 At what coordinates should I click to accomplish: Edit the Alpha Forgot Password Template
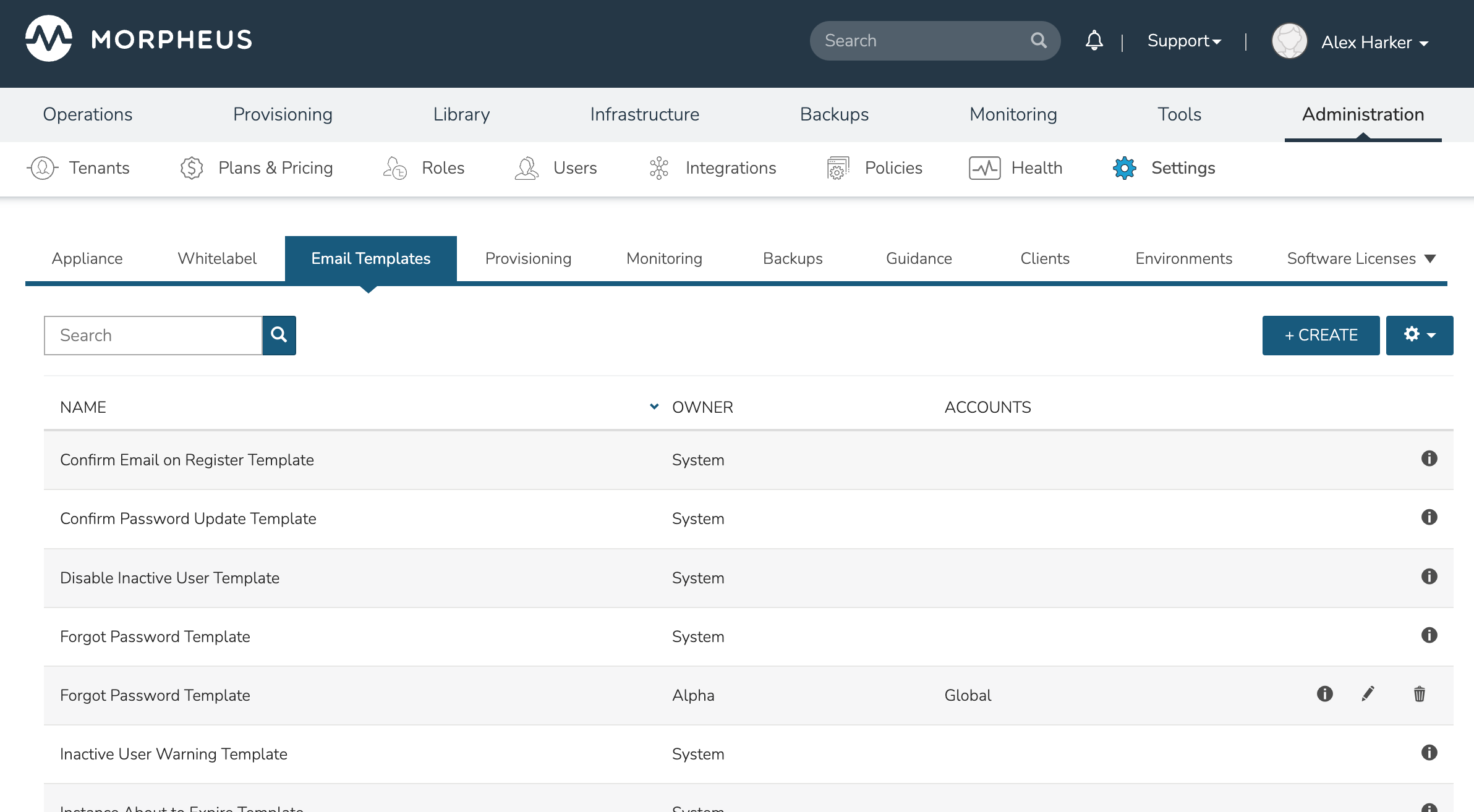(1368, 694)
